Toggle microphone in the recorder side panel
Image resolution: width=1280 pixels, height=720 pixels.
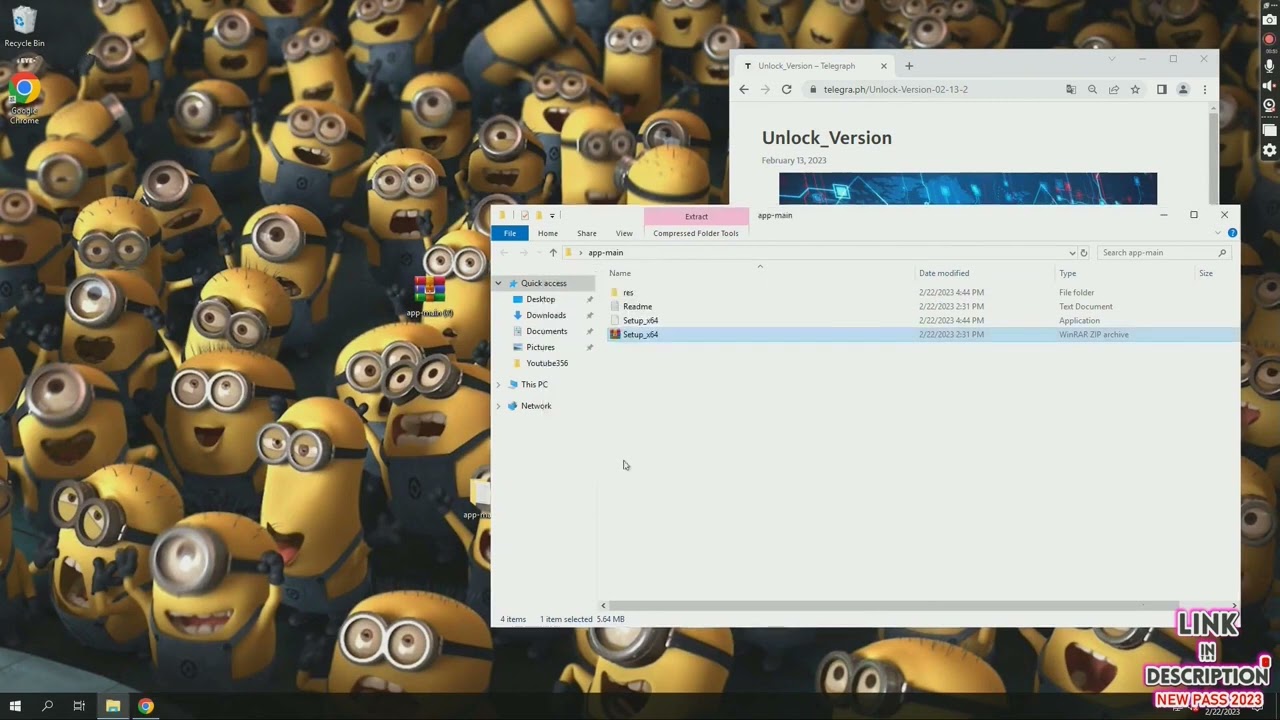pyautogui.click(x=1269, y=64)
